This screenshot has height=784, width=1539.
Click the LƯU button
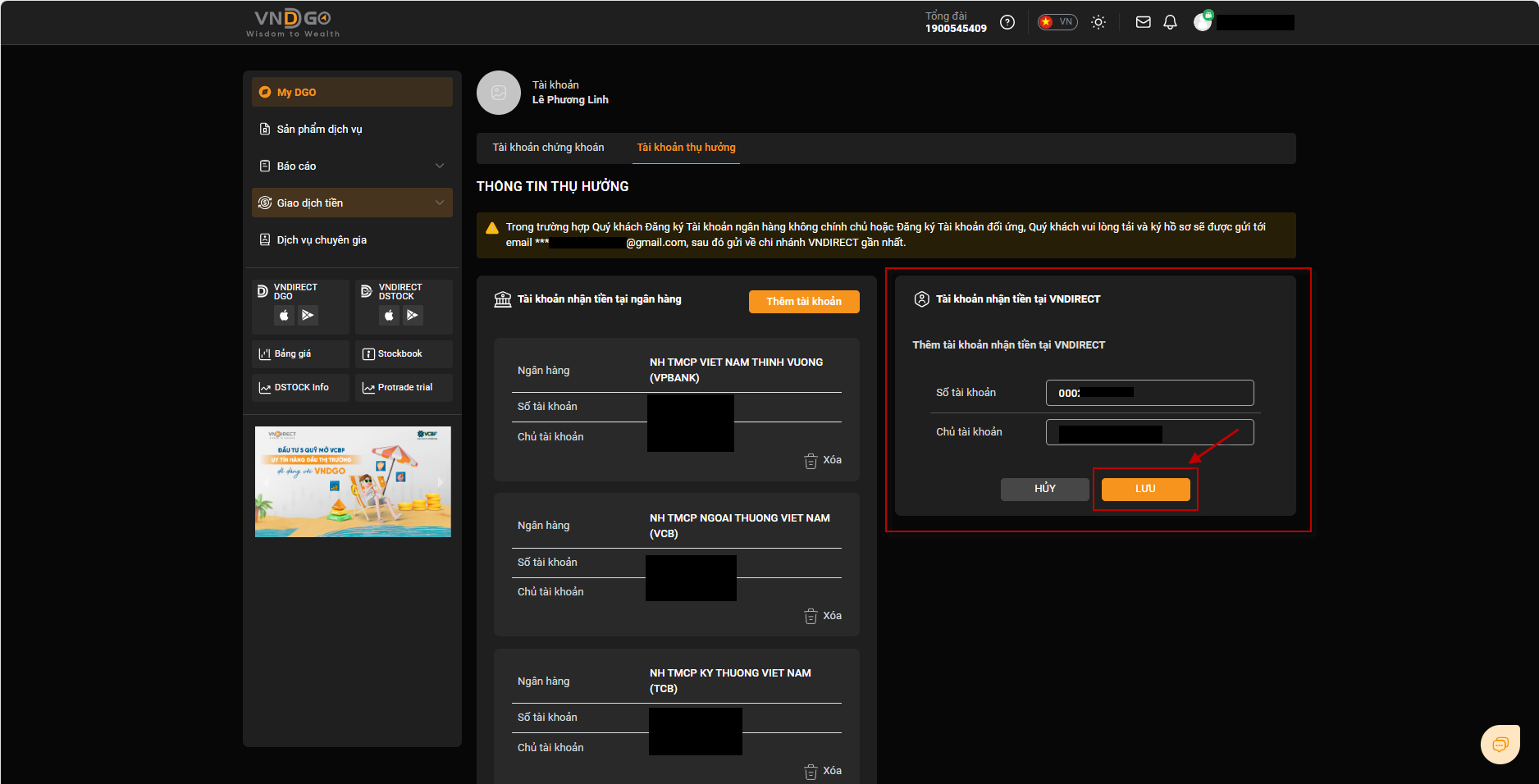1145,489
